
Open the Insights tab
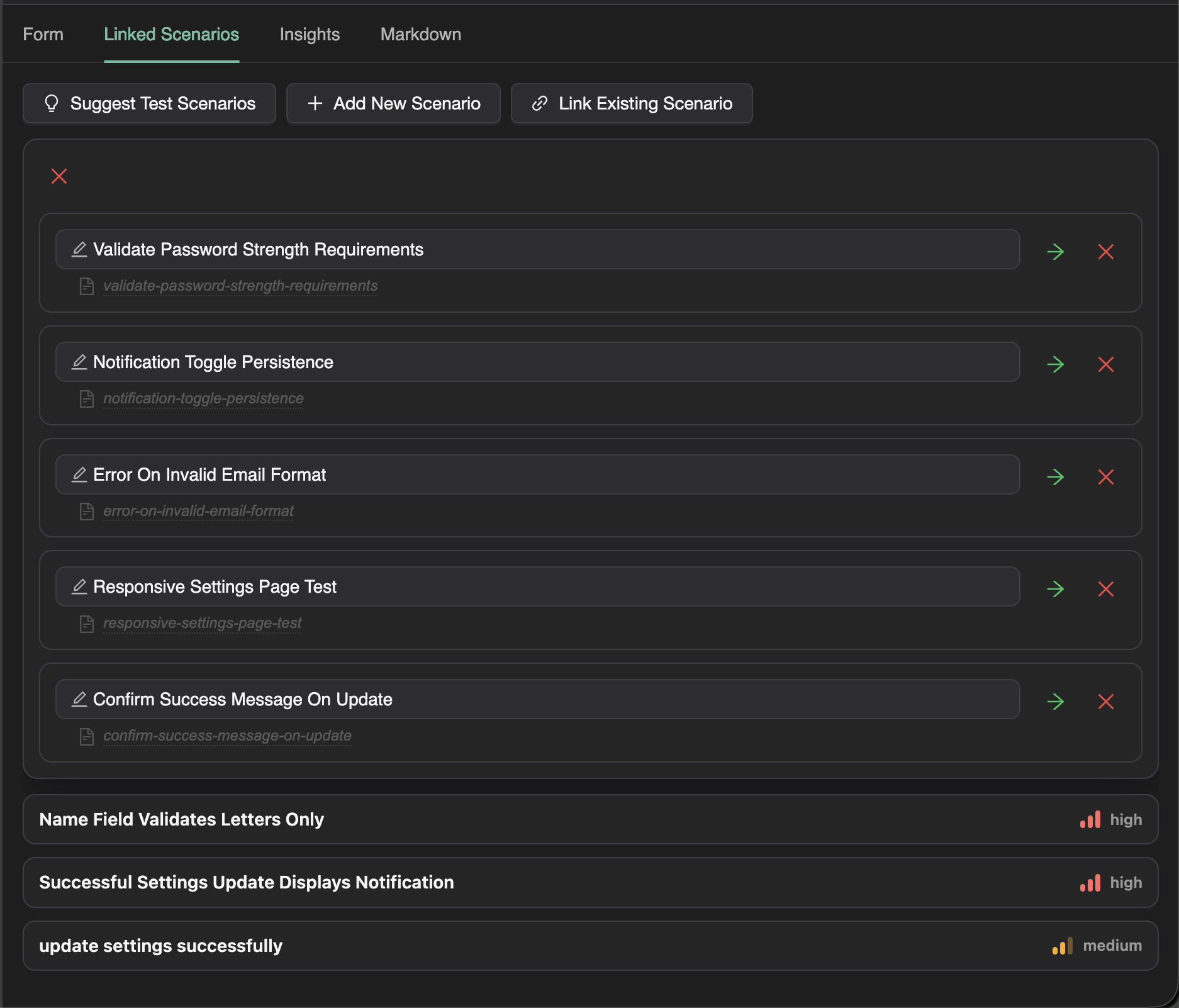coord(310,34)
